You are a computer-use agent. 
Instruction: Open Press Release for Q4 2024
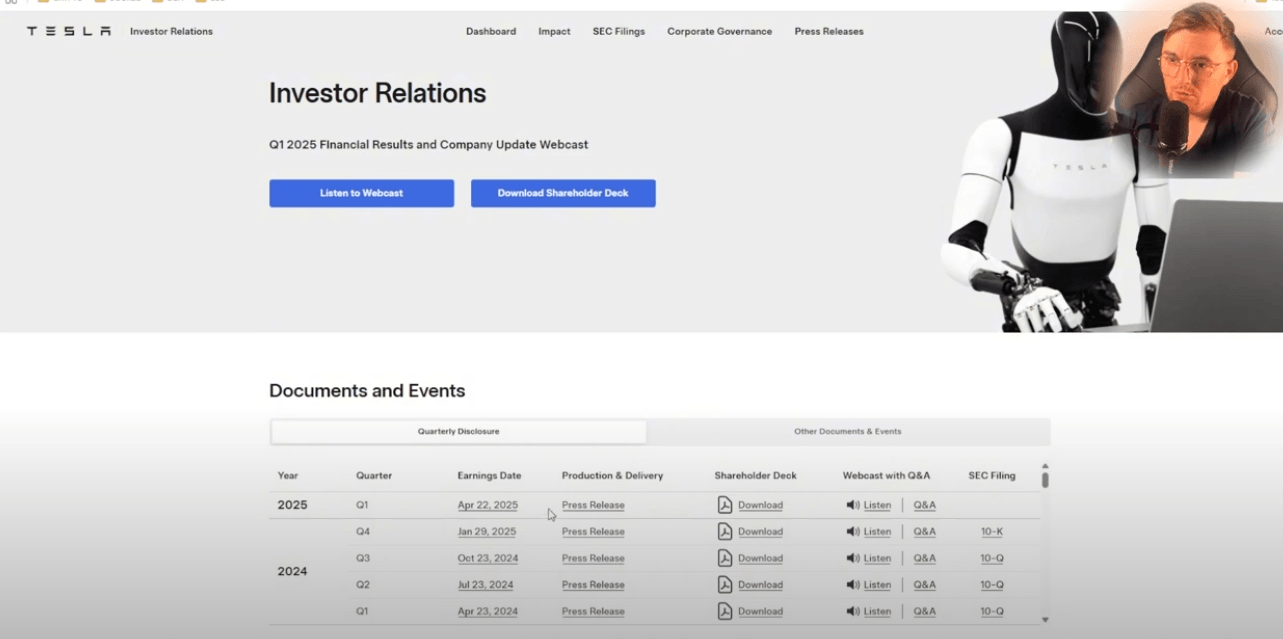click(593, 532)
